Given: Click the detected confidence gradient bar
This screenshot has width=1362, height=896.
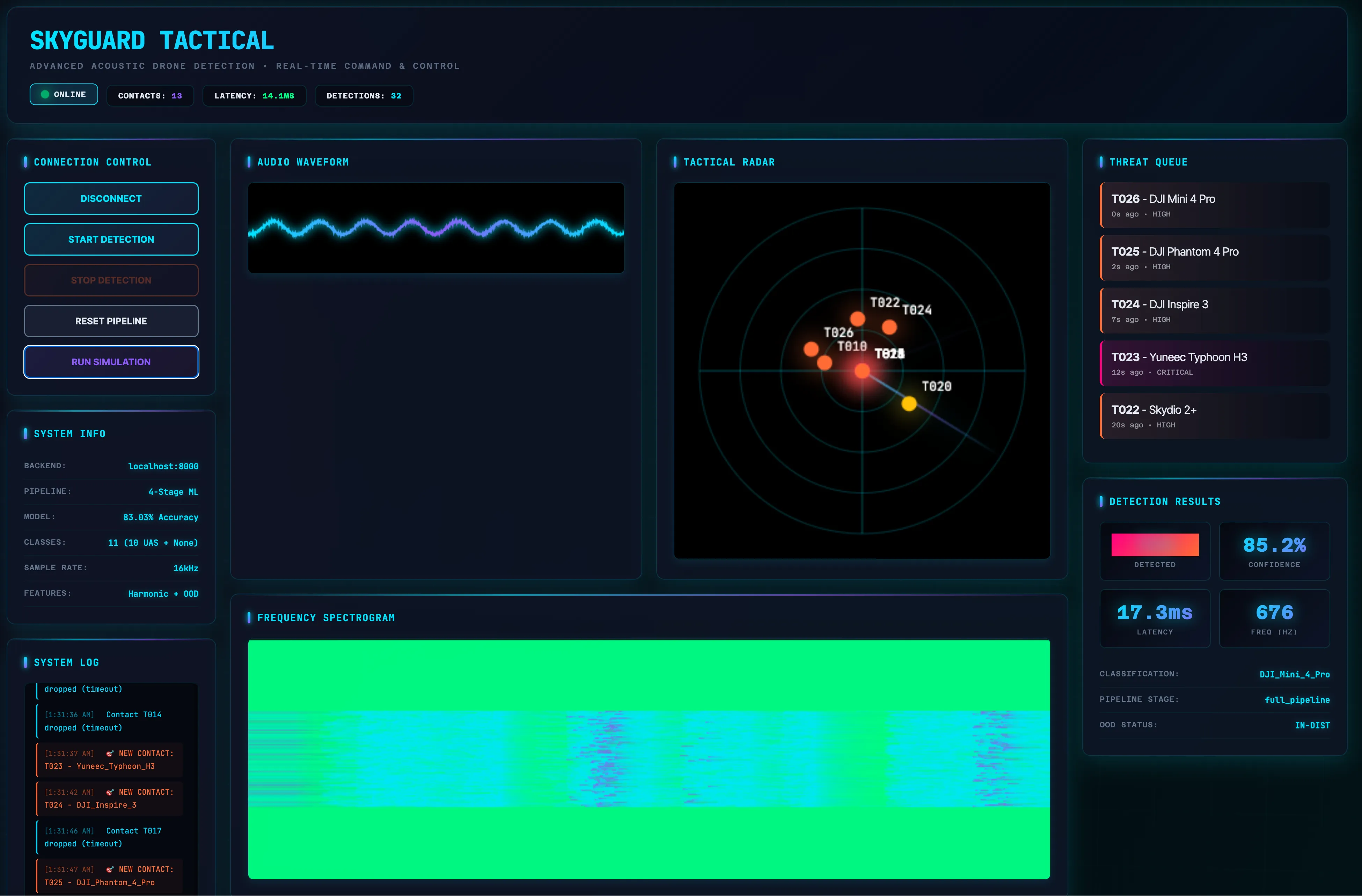Looking at the screenshot, I should [1155, 545].
